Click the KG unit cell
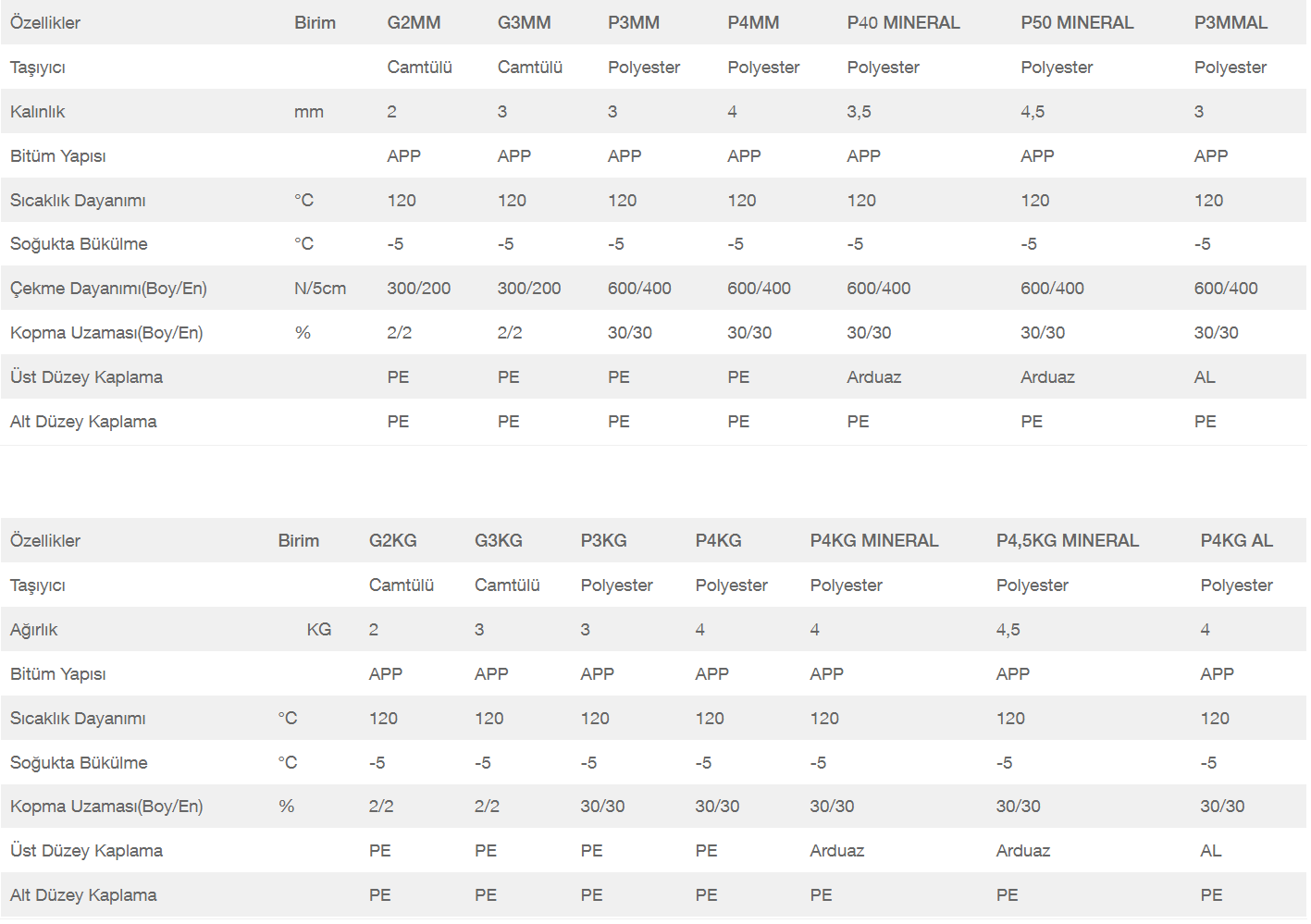 tap(318, 630)
